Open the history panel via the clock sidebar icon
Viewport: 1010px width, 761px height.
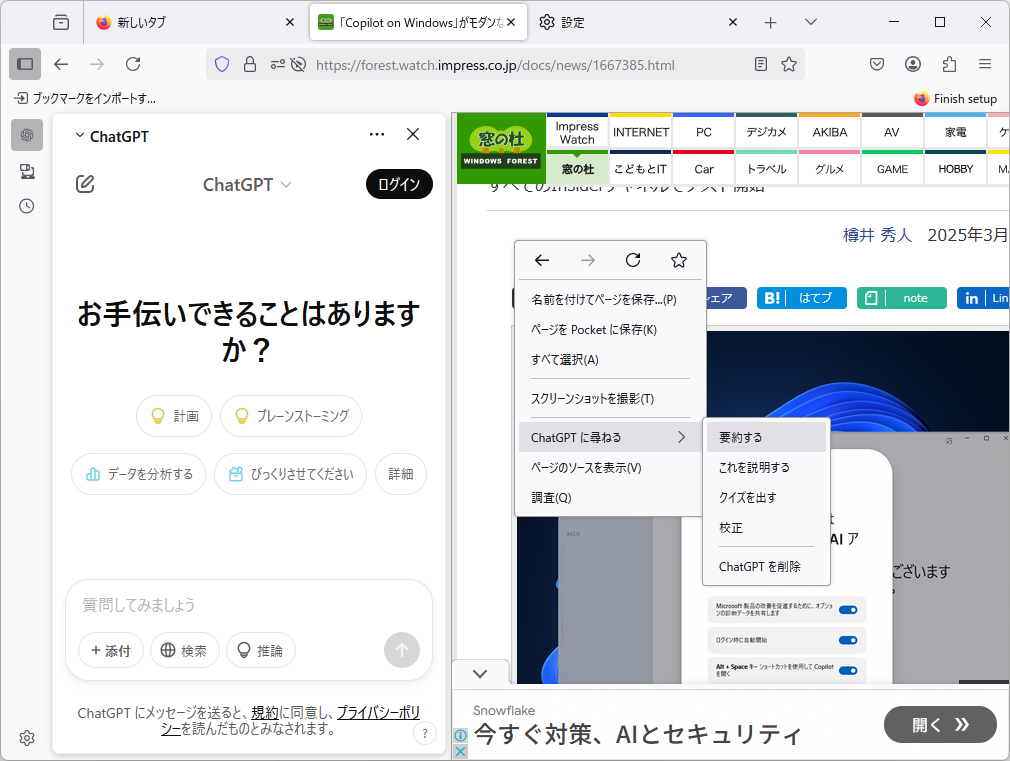[x=26, y=206]
